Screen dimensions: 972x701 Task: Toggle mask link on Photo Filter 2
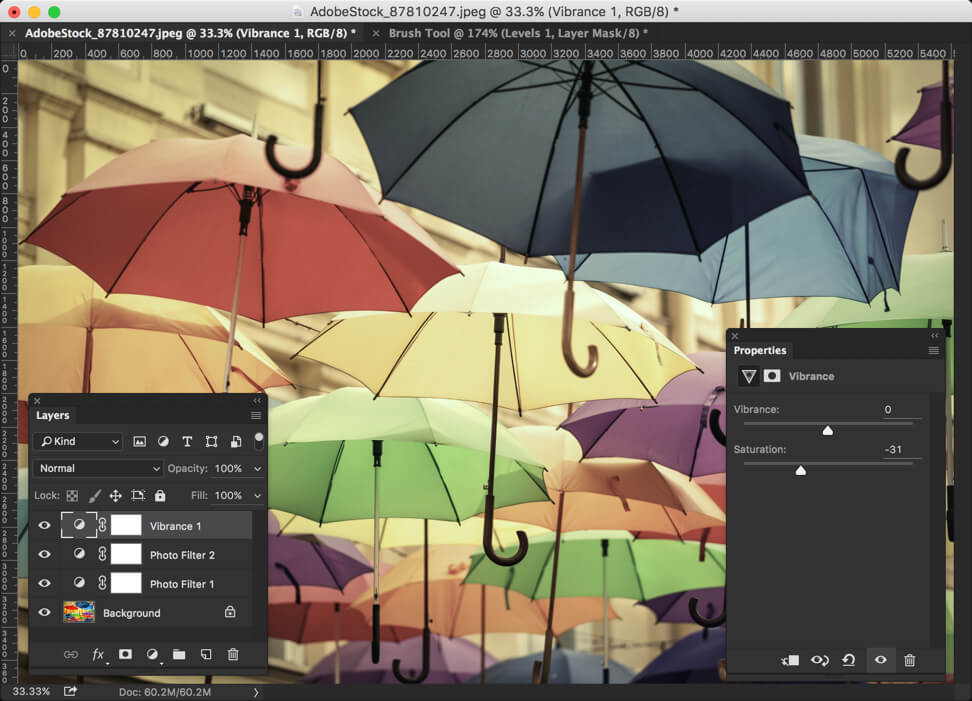(x=102, y=554)
